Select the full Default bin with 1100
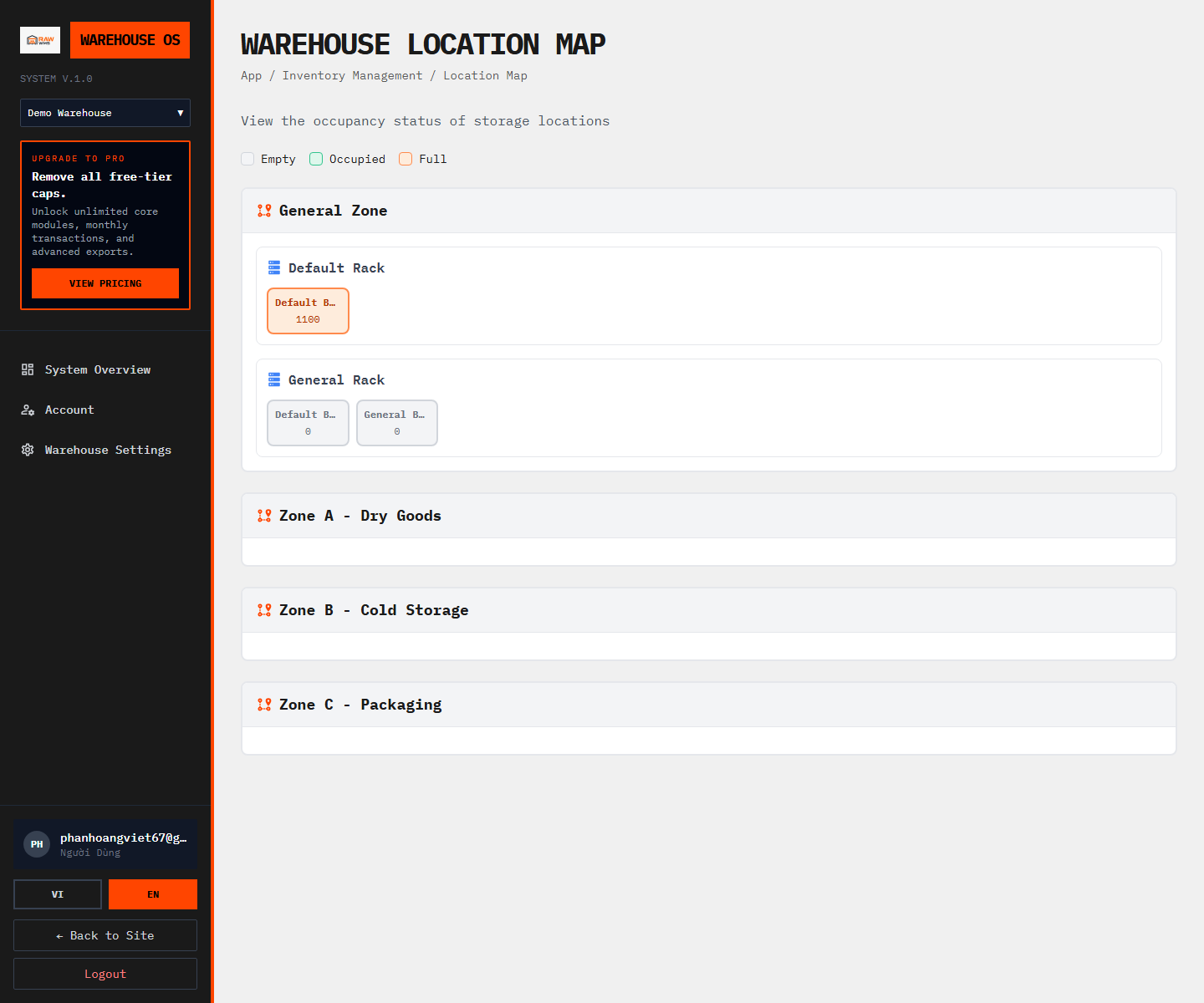Image resolution: width=1204 pixels, height=1003 pixels. (308, 311)
